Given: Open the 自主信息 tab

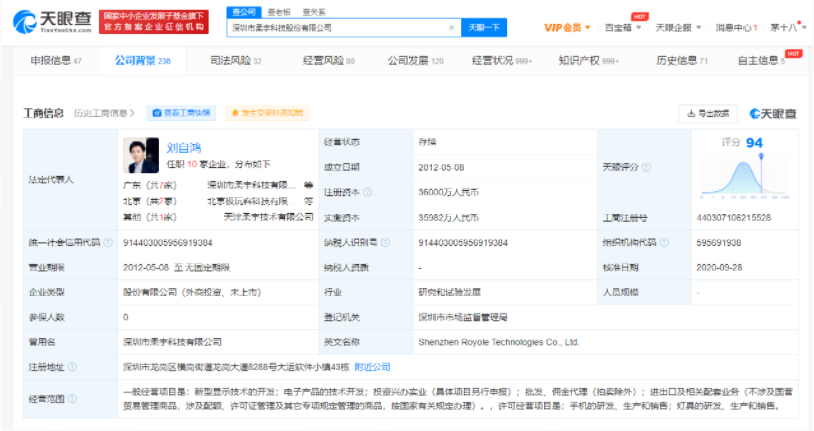Looking at the screenshot, I should pyautogui.click(x=761, y=61).
